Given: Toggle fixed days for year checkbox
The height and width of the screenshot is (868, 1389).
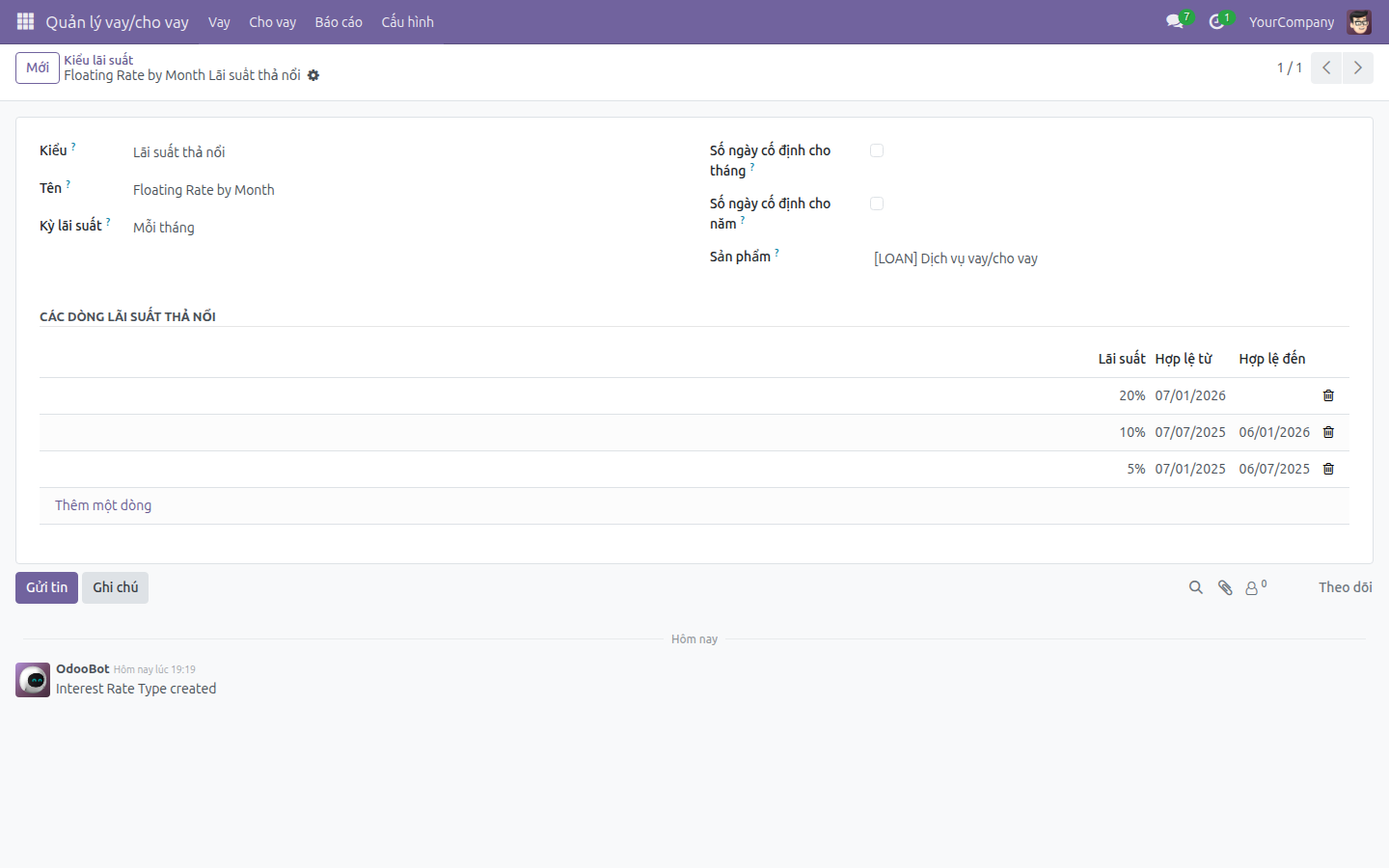Looking at the screenshot, I should 877,203.
